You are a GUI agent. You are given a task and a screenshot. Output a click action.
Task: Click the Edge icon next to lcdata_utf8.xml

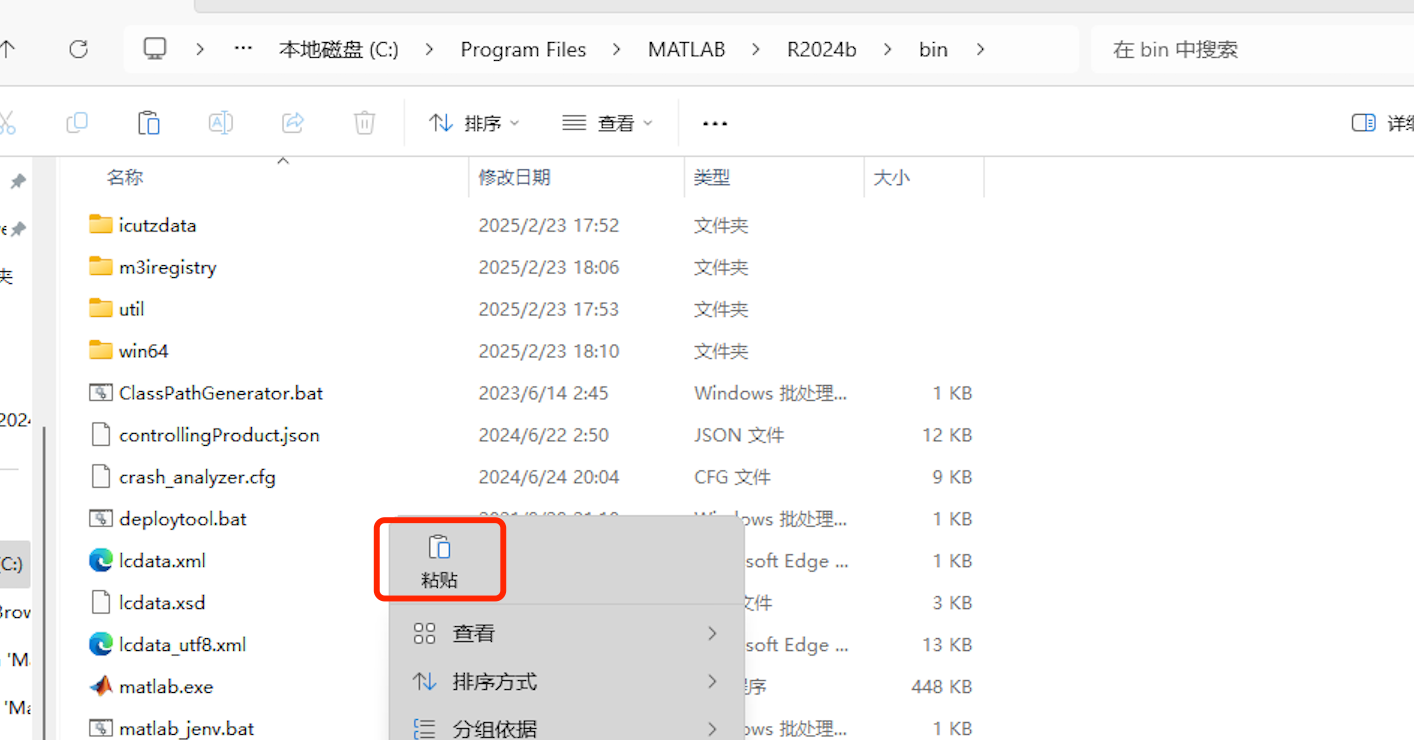(101, 645)
